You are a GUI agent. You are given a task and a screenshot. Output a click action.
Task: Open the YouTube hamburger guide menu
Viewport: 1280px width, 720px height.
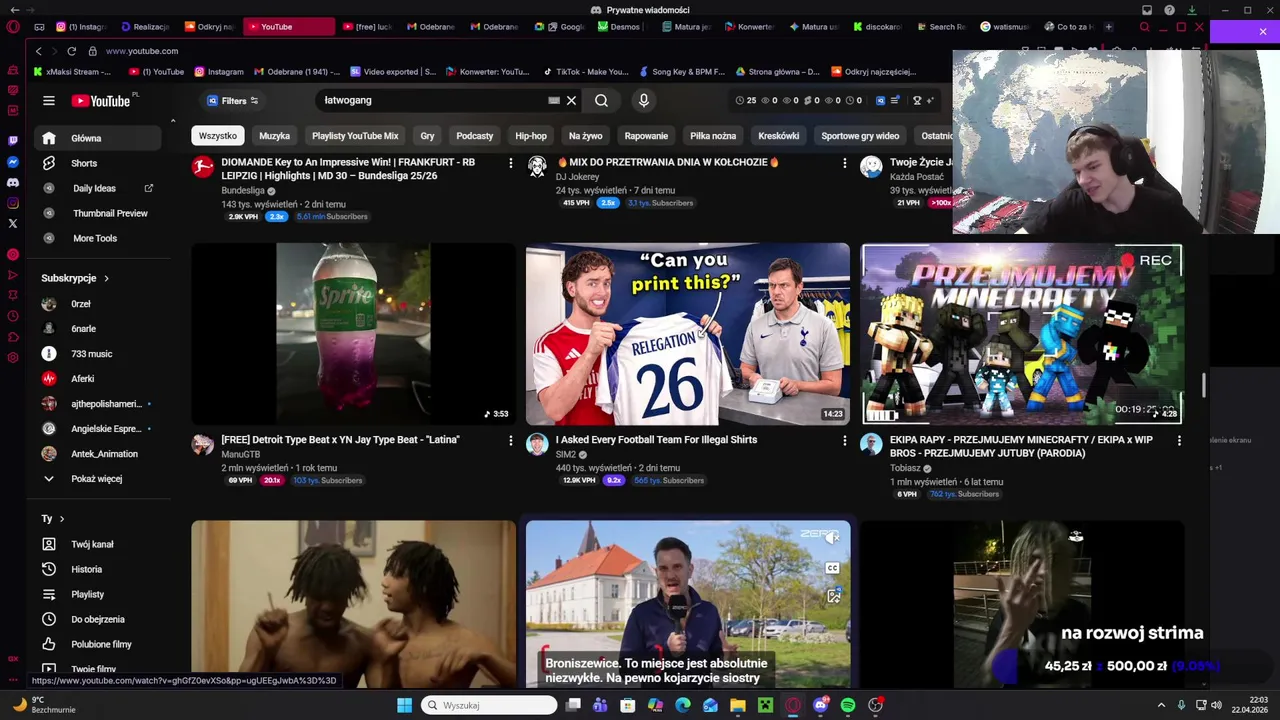tap(48, 100)
